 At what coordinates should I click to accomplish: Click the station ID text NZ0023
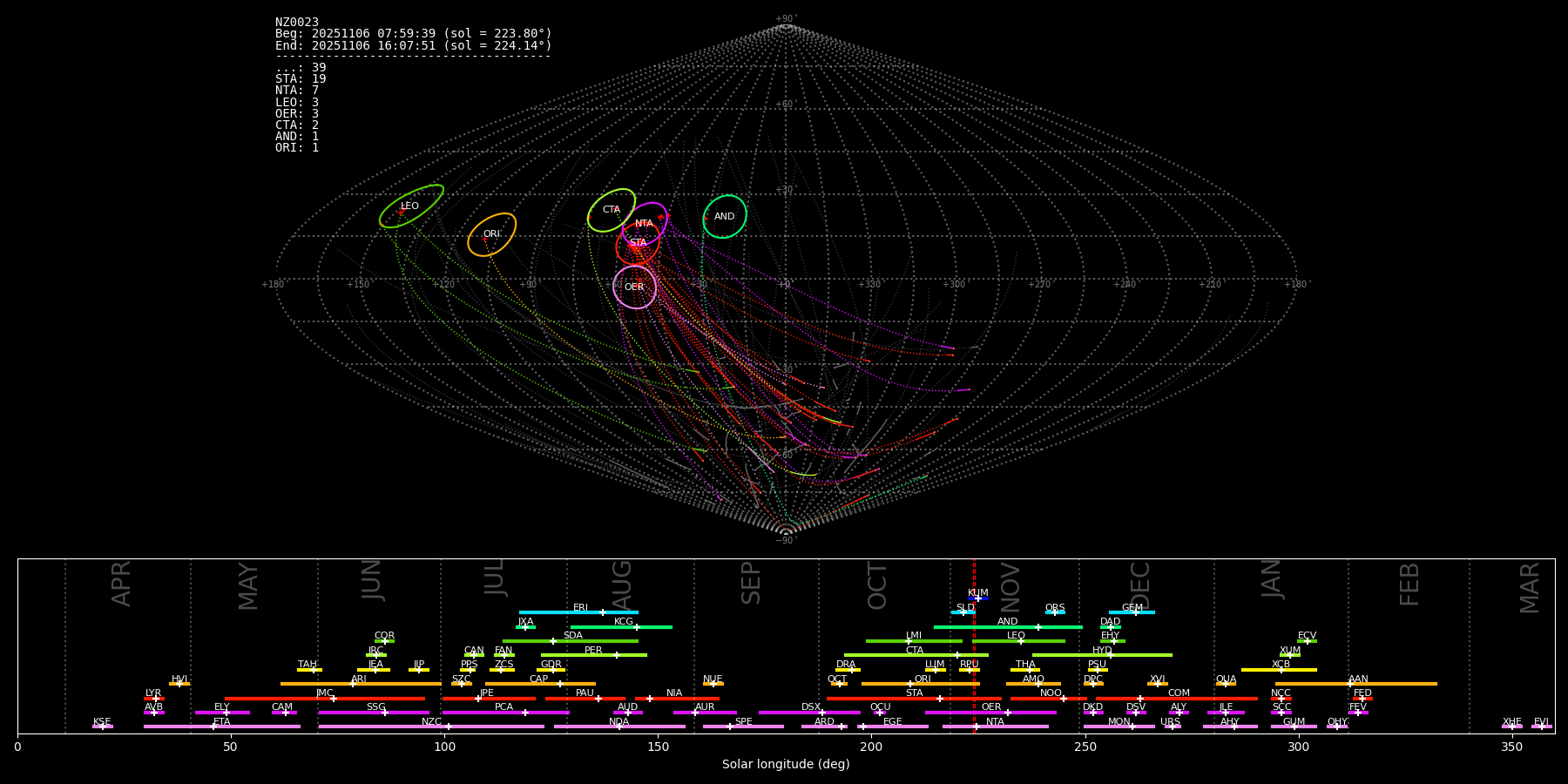(297, 22)
